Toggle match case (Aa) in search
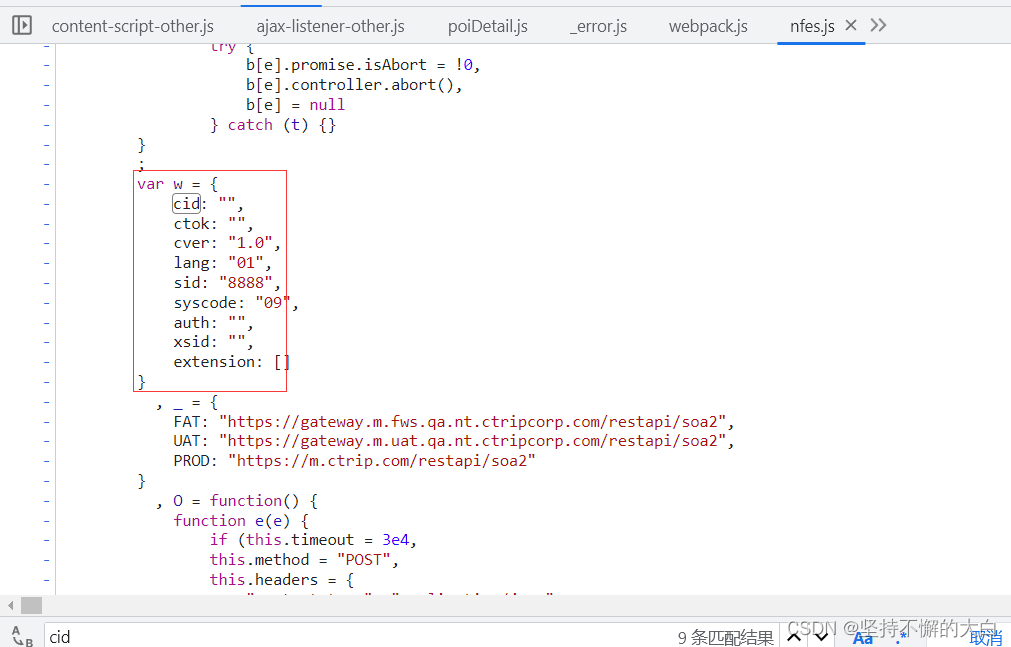 pyautogui.click(x=862, y=638)
